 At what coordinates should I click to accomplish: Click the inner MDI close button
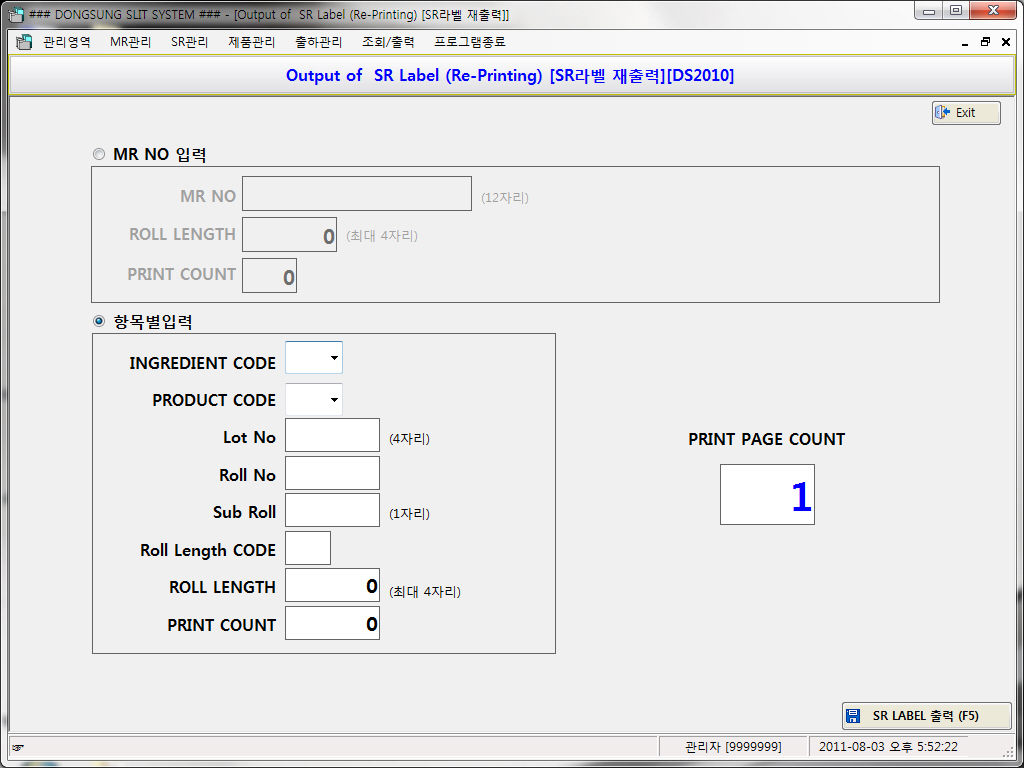point(1006,42)
